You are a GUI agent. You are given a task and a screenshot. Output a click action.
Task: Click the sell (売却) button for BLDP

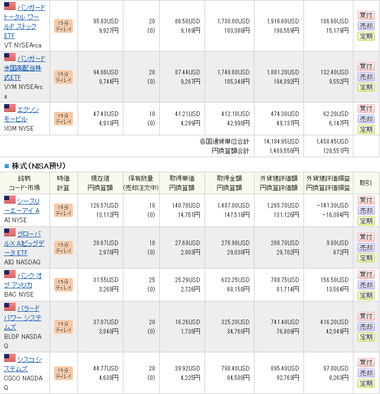(x=366, y=326)
